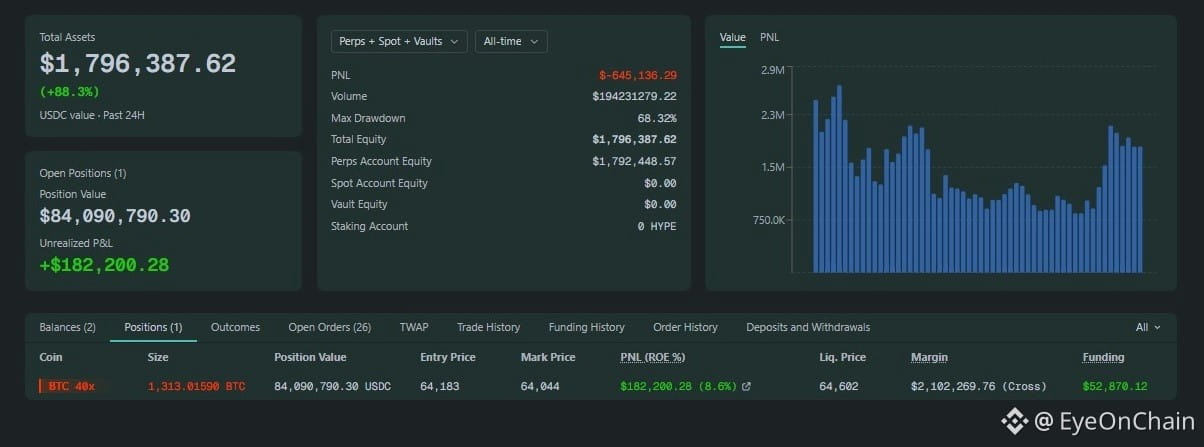Open the All-time period dropdown
The width and height of the screenshot is (1204, 447).
point(511,41)
